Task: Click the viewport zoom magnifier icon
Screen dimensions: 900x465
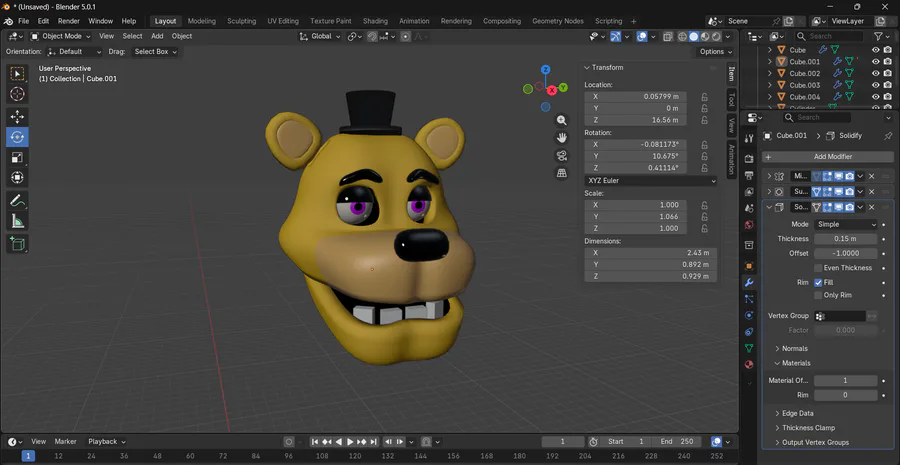Action: 561,121
